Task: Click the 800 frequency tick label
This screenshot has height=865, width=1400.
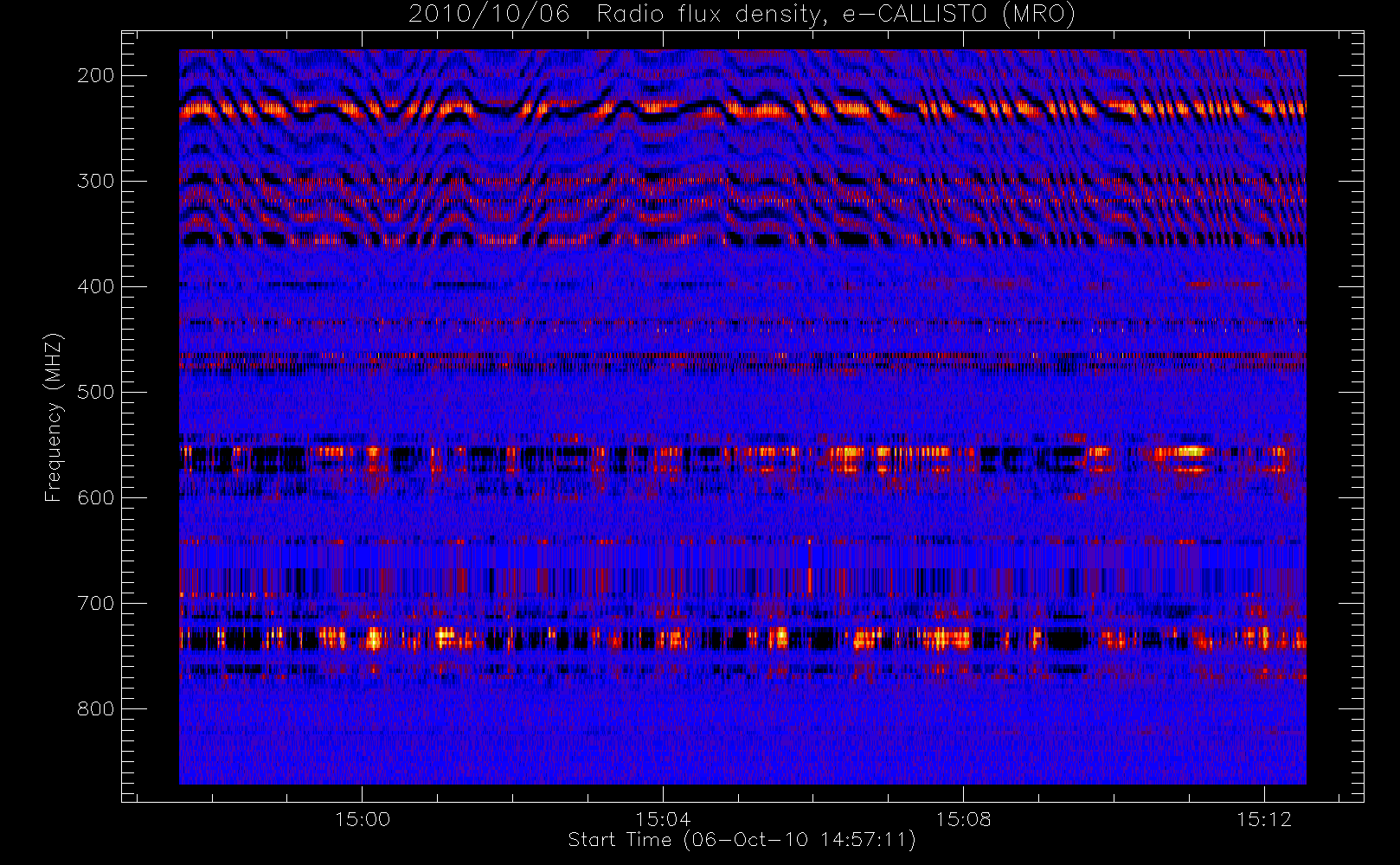Action: pyautogui.click(x=96, y=708)
